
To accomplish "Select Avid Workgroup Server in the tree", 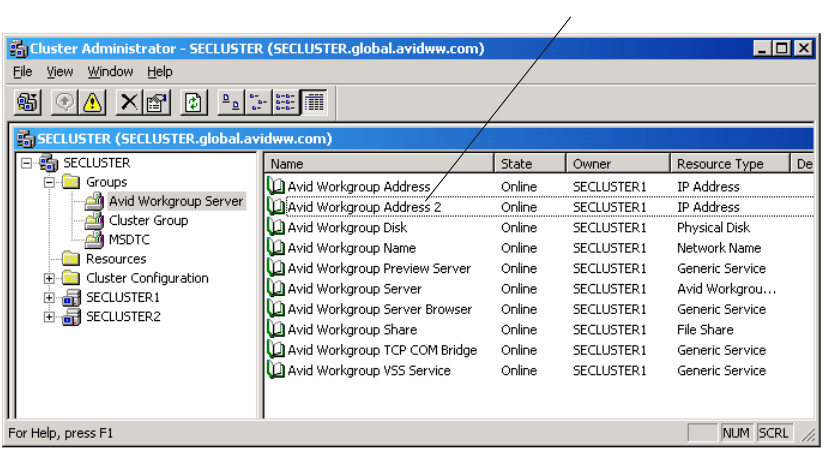I will point(176,201).
